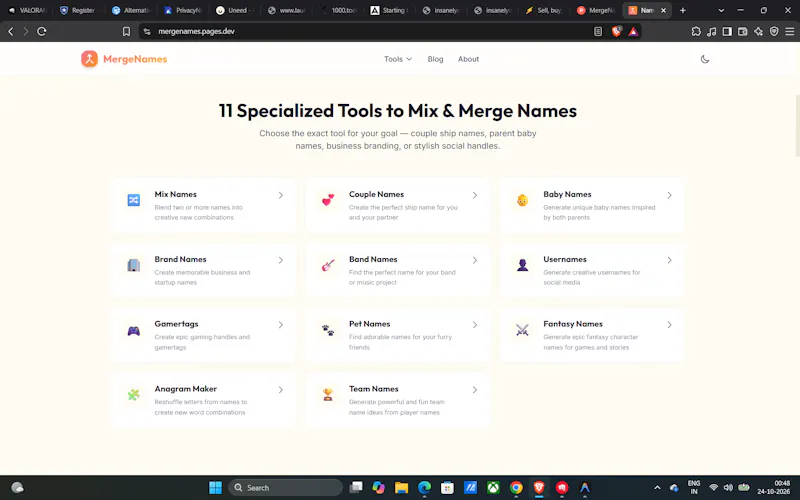800x500 pixels.
Task: Select the Gamertags title link
Action: click(x=177, y=324)
